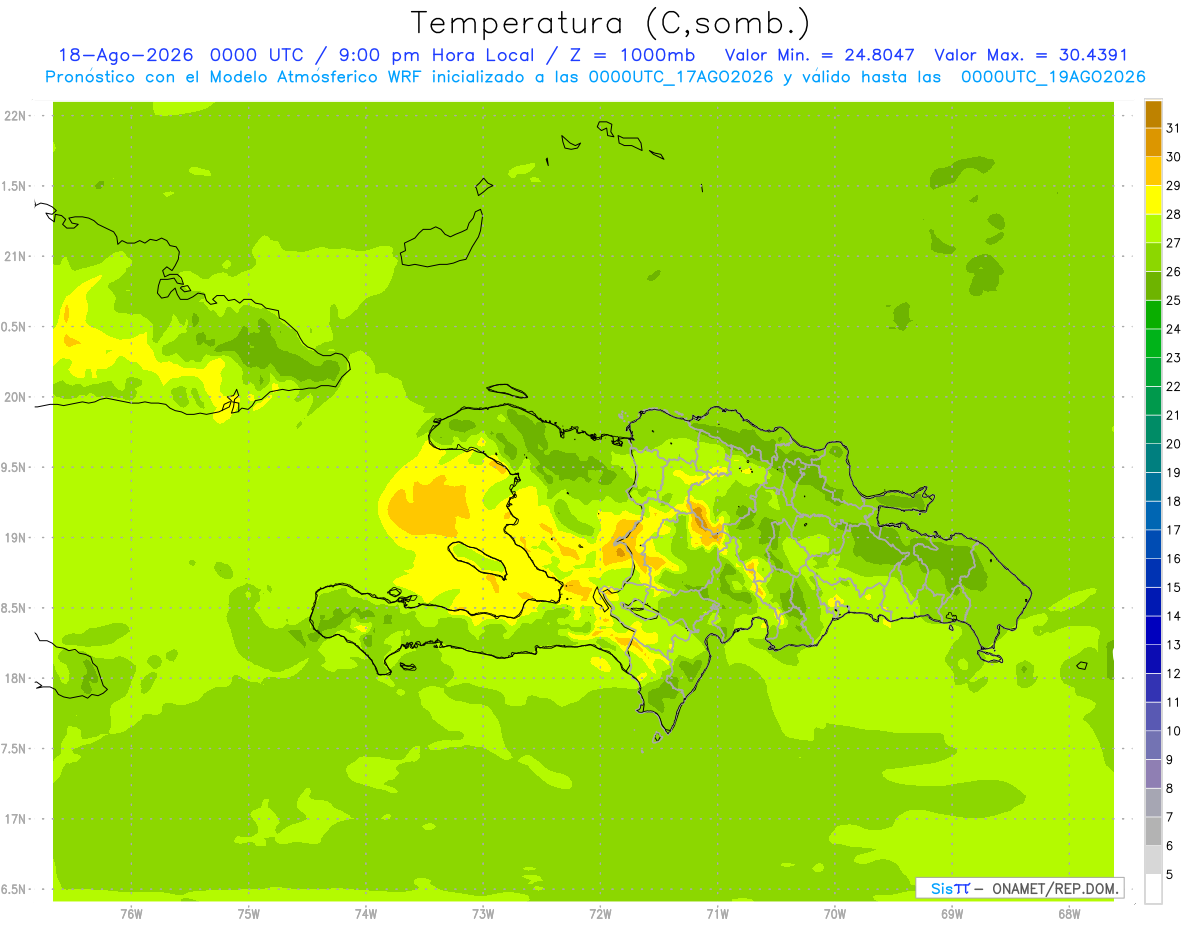Image resolution: width=1200 pixels, height=927 pixels.
Task: Pick the light orange swatch between 29 and 30
Action: [1153, 172]
